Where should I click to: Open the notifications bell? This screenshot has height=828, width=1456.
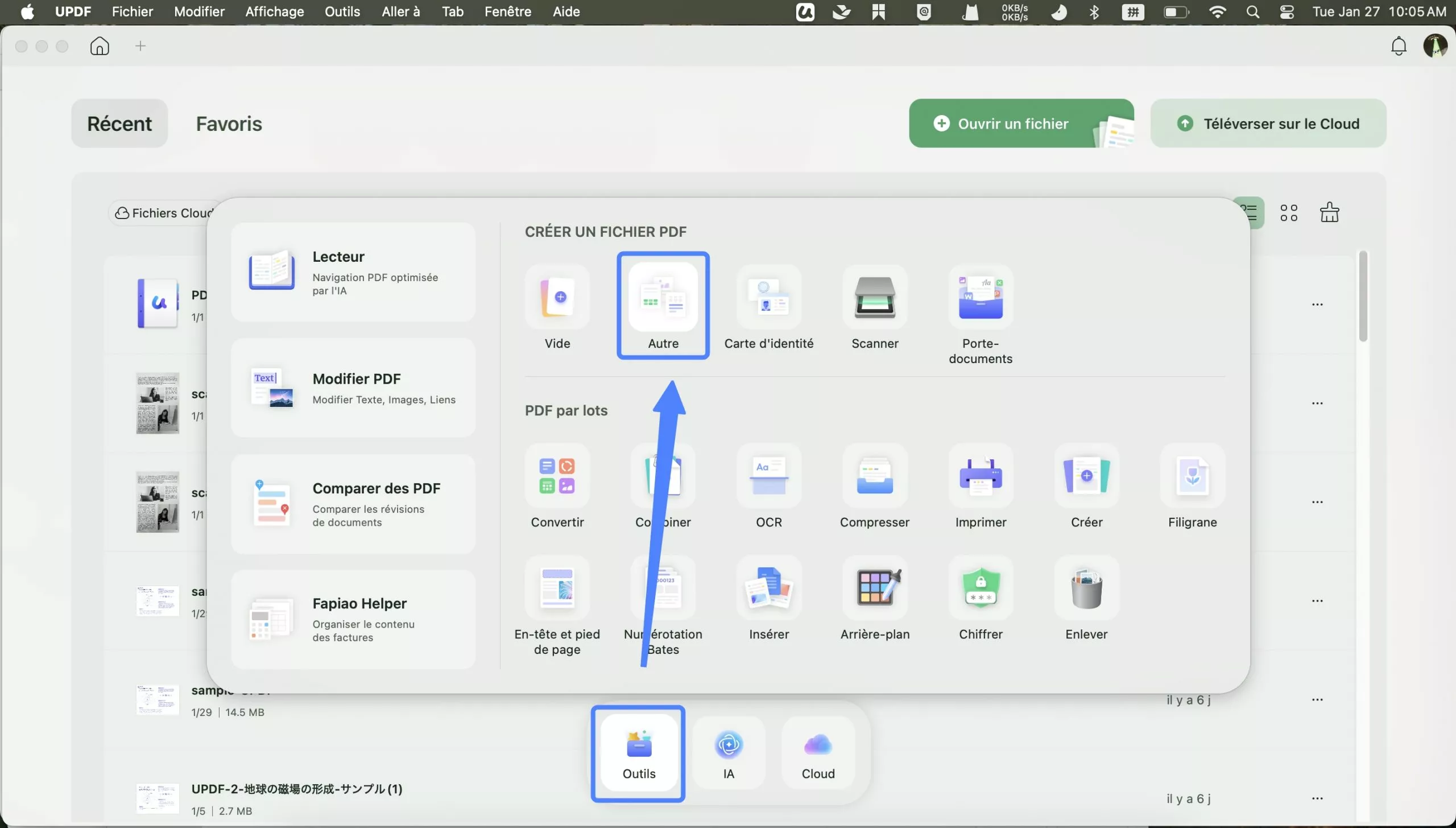tap(1399, 46)
